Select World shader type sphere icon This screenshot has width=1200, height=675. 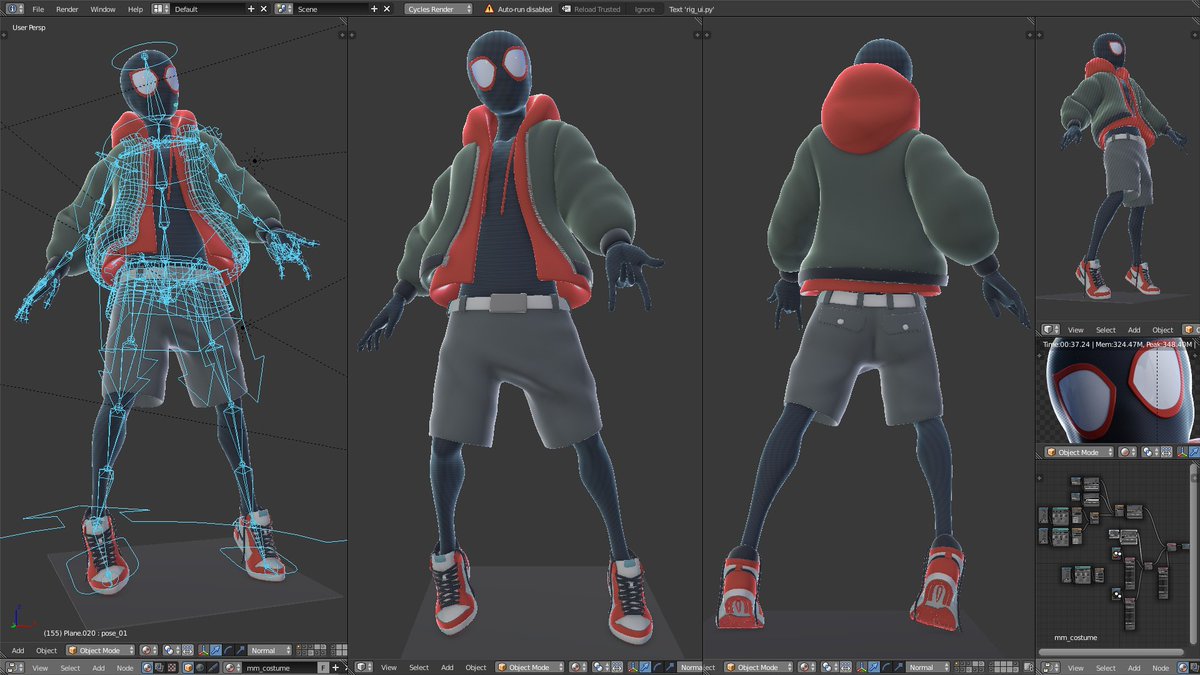pos(200,668)
